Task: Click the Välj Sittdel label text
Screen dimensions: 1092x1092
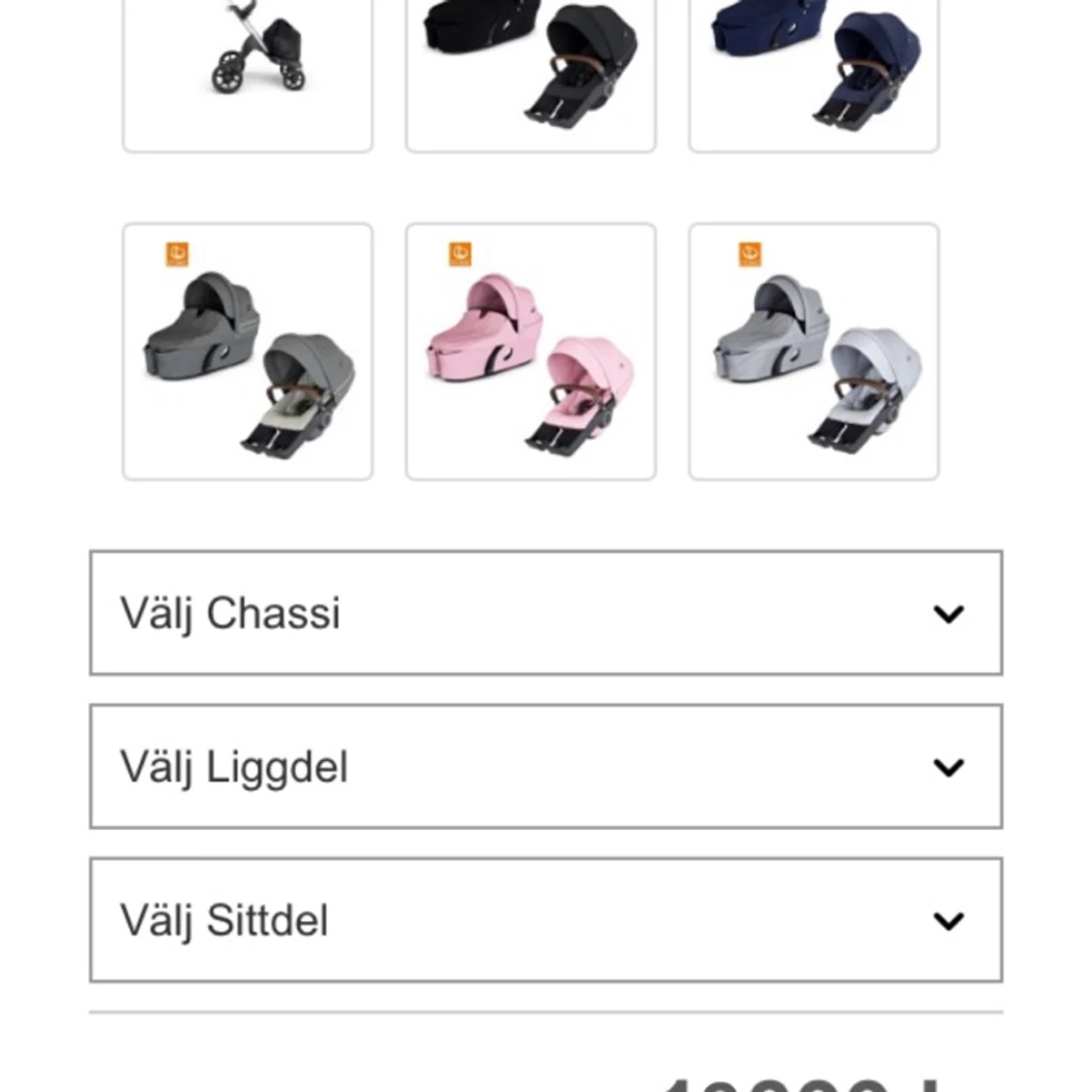Action: pos(223,921)
